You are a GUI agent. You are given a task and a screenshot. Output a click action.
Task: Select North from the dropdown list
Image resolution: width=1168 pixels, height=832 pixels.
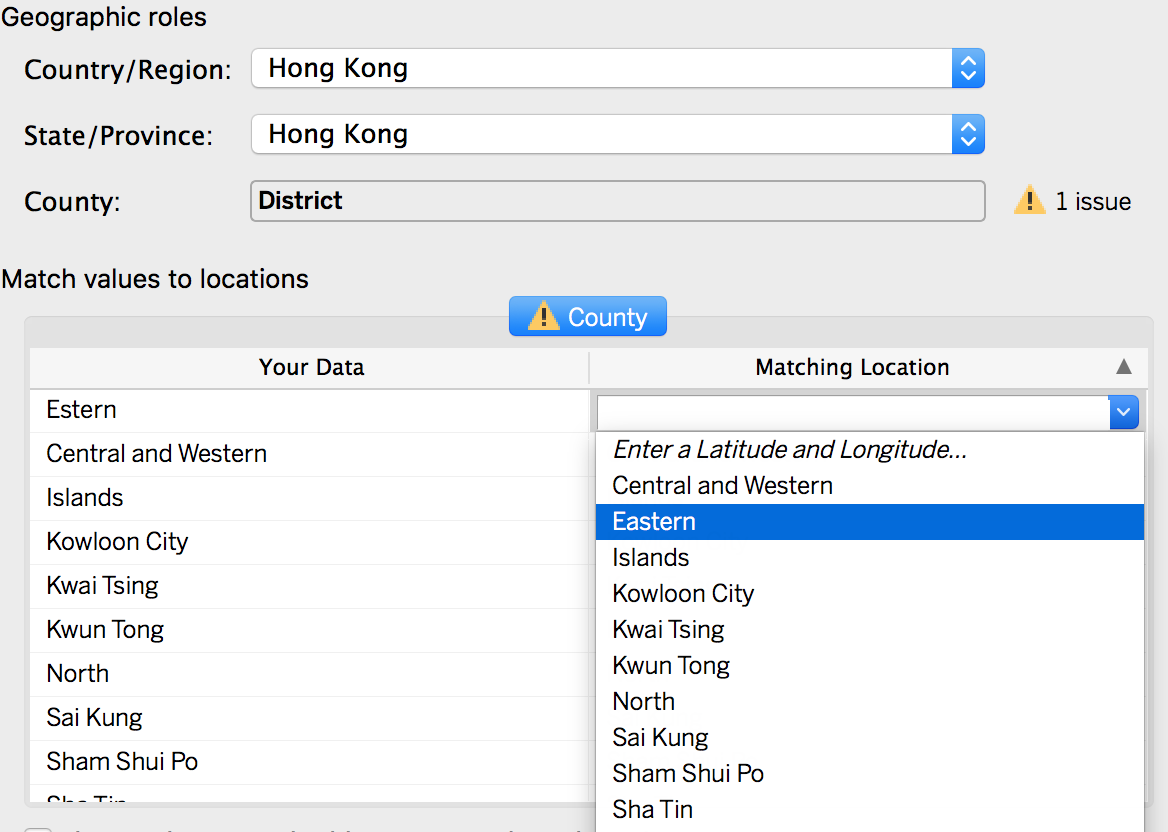[x=643, y=702]
